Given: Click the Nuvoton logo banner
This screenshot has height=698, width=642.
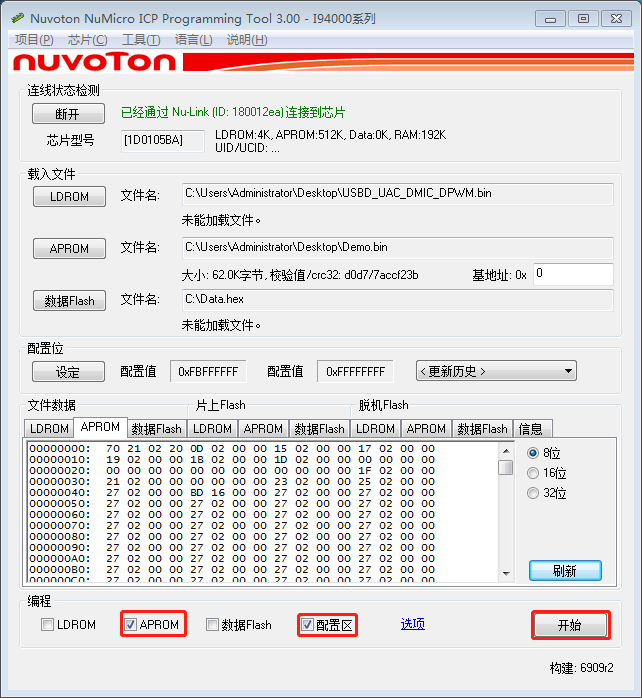Looking at the screenshot, I should click(321, 62).
